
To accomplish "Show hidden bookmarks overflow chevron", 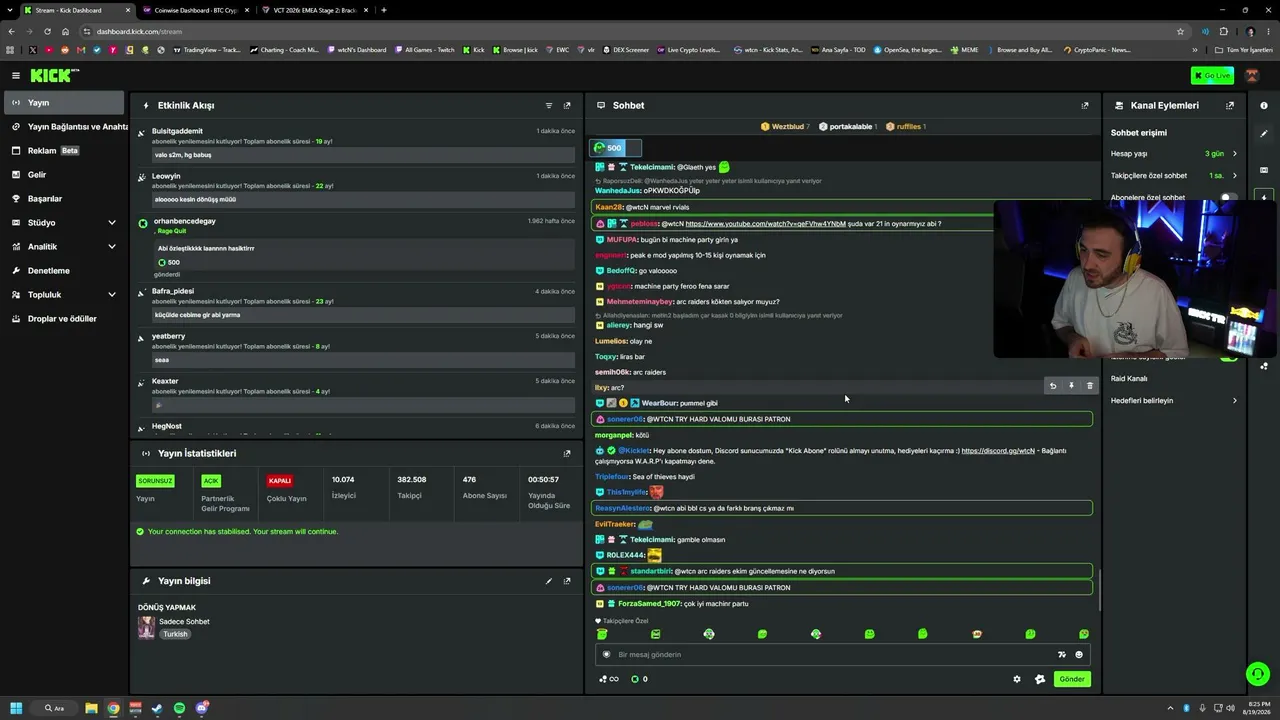I will [1195, 50].
